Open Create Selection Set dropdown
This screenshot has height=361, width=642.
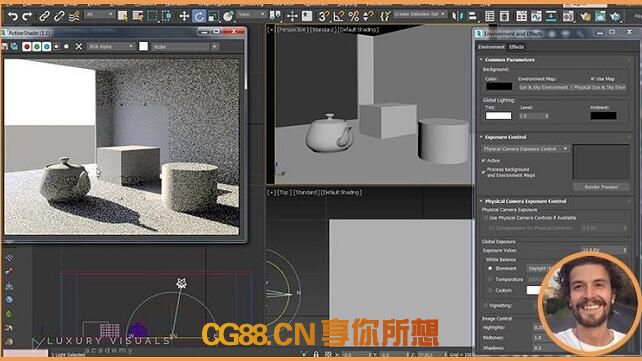tap(420, 14)
